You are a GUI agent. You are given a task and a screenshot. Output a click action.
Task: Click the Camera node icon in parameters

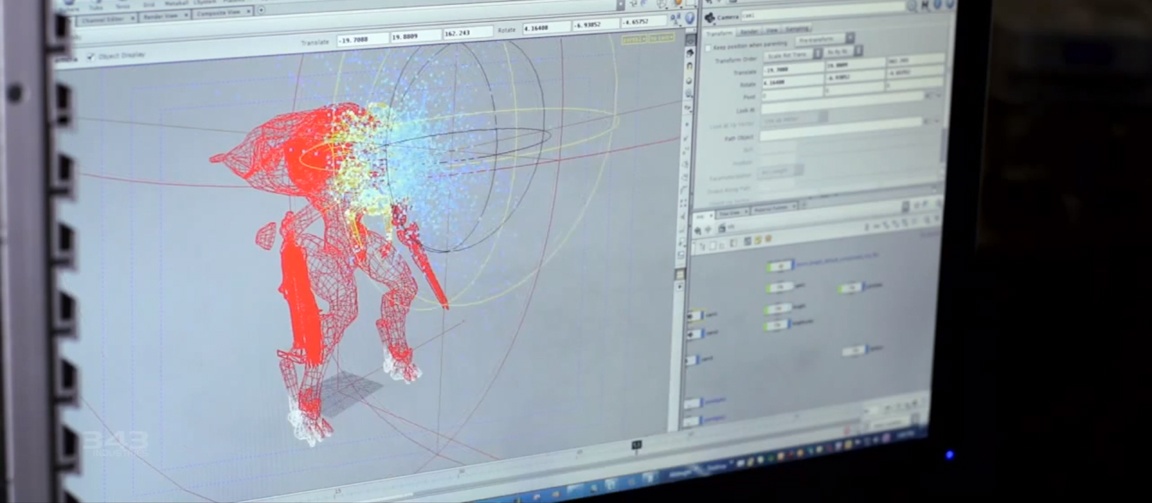coord(708,18)
